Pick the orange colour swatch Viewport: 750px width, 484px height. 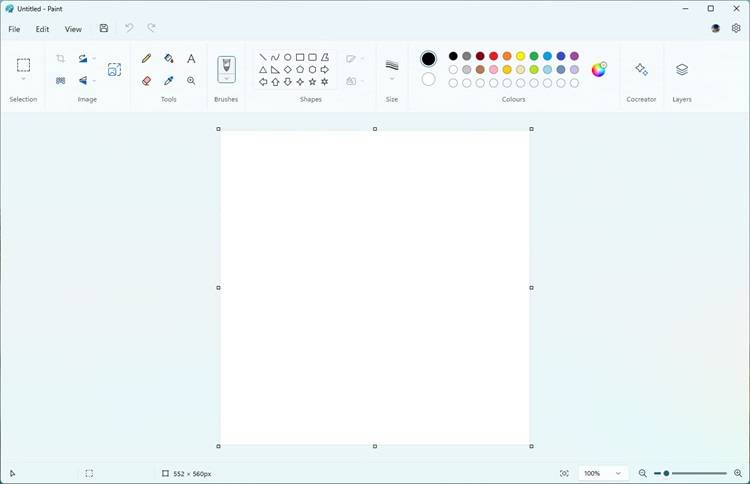click(507, 56)
